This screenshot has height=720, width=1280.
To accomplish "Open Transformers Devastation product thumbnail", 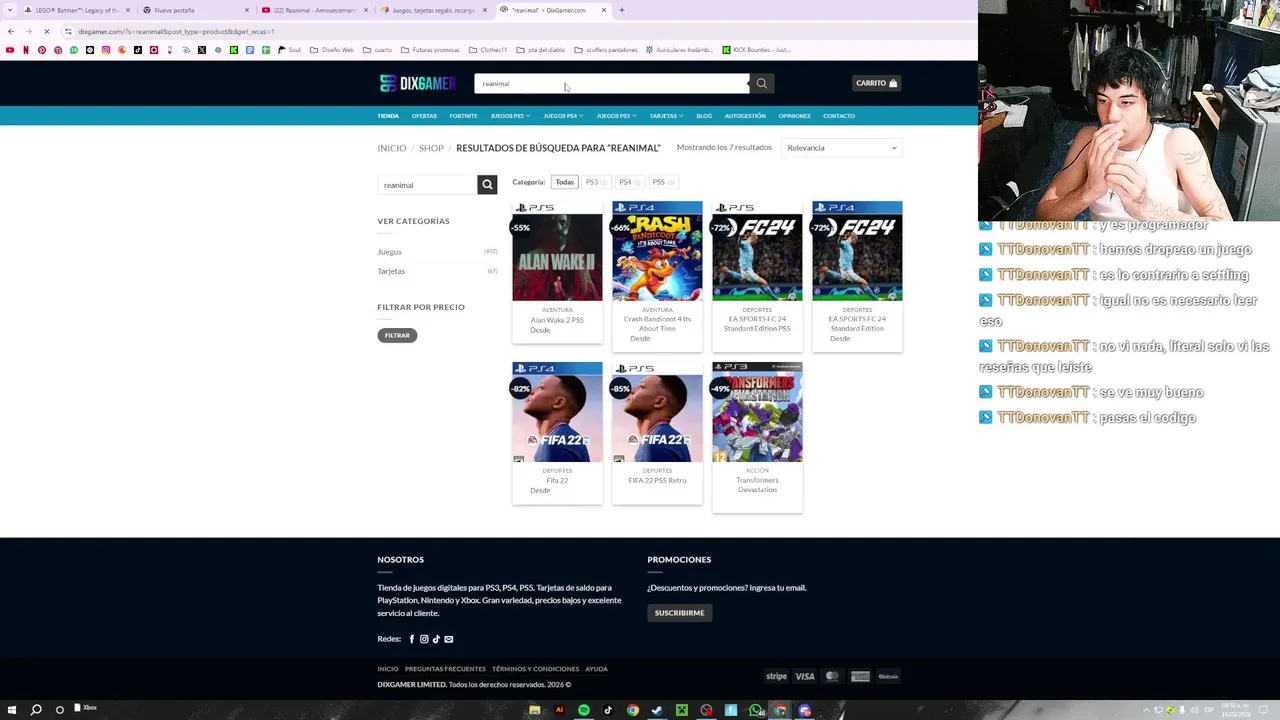I will pyautogui.click(x=757, y=412).
